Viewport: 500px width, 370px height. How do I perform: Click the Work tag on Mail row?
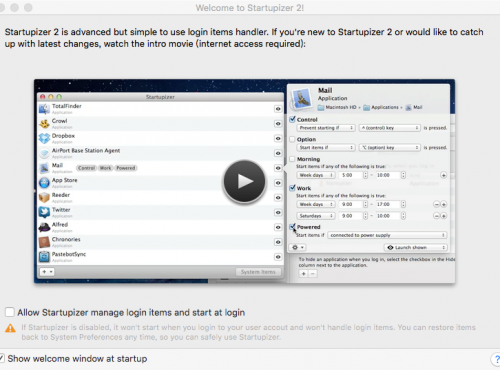pos(106,168)
